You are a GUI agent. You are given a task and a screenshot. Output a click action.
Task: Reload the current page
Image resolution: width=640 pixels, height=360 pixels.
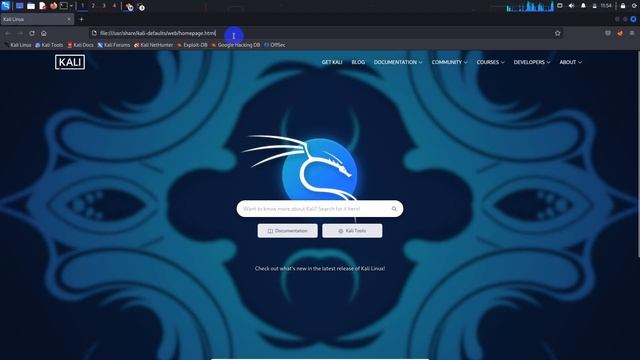coord(32,33)
